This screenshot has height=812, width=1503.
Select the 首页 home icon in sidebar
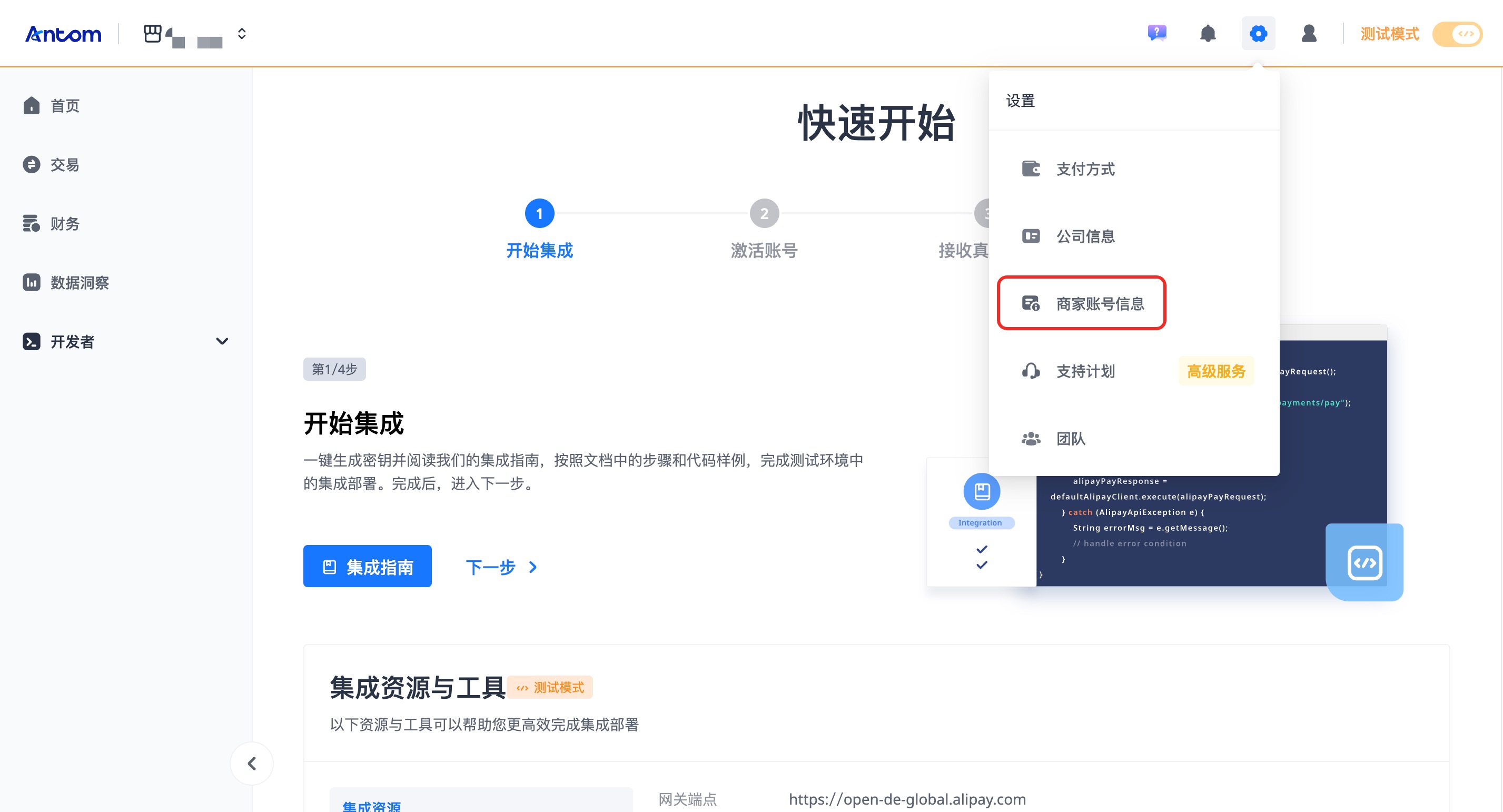[32, 106]
